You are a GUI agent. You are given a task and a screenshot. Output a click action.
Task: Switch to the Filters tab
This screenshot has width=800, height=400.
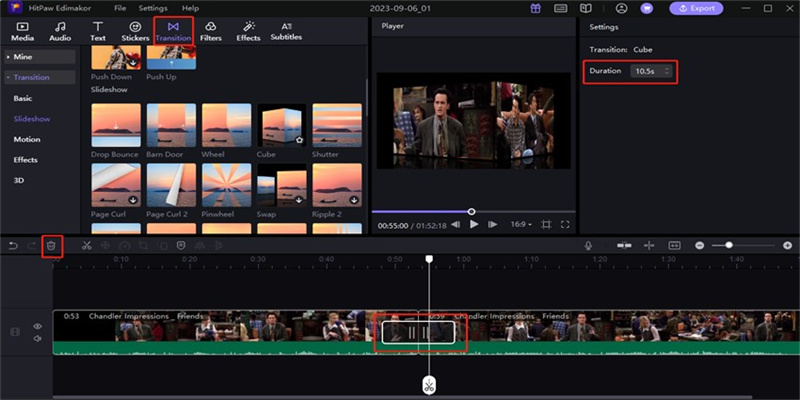210,31
